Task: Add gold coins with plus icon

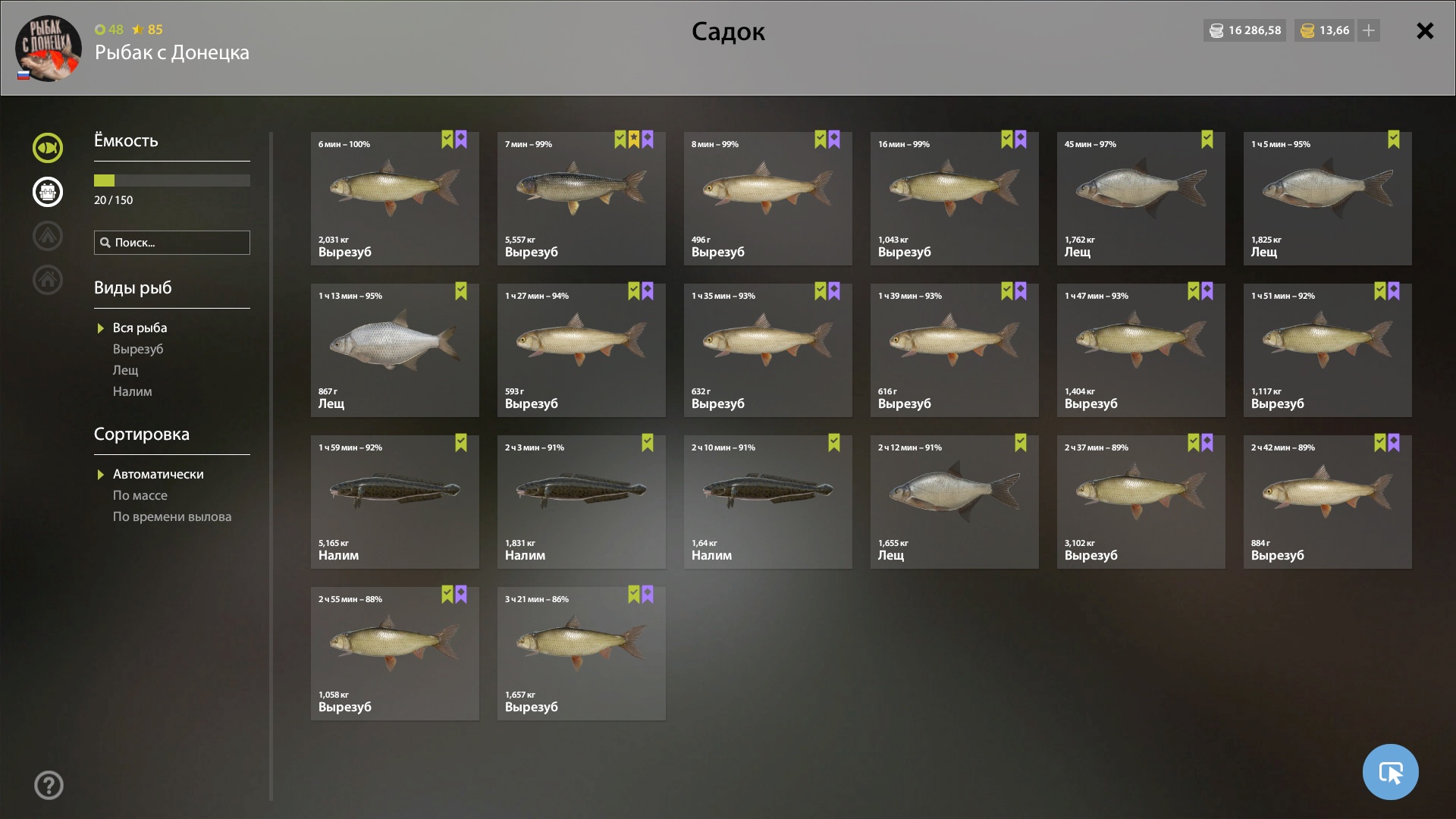Action: (1369, 30)
